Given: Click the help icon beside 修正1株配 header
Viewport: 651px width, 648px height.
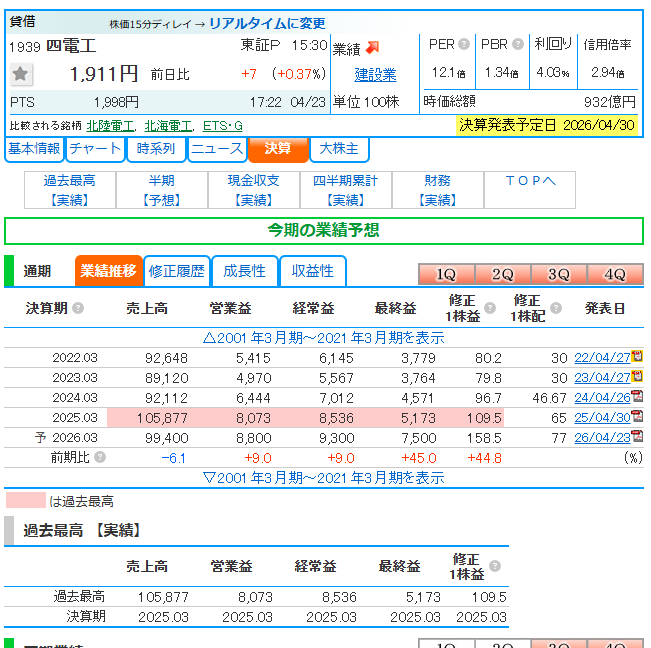Looking at the screenshot, I should coord(556,308).
